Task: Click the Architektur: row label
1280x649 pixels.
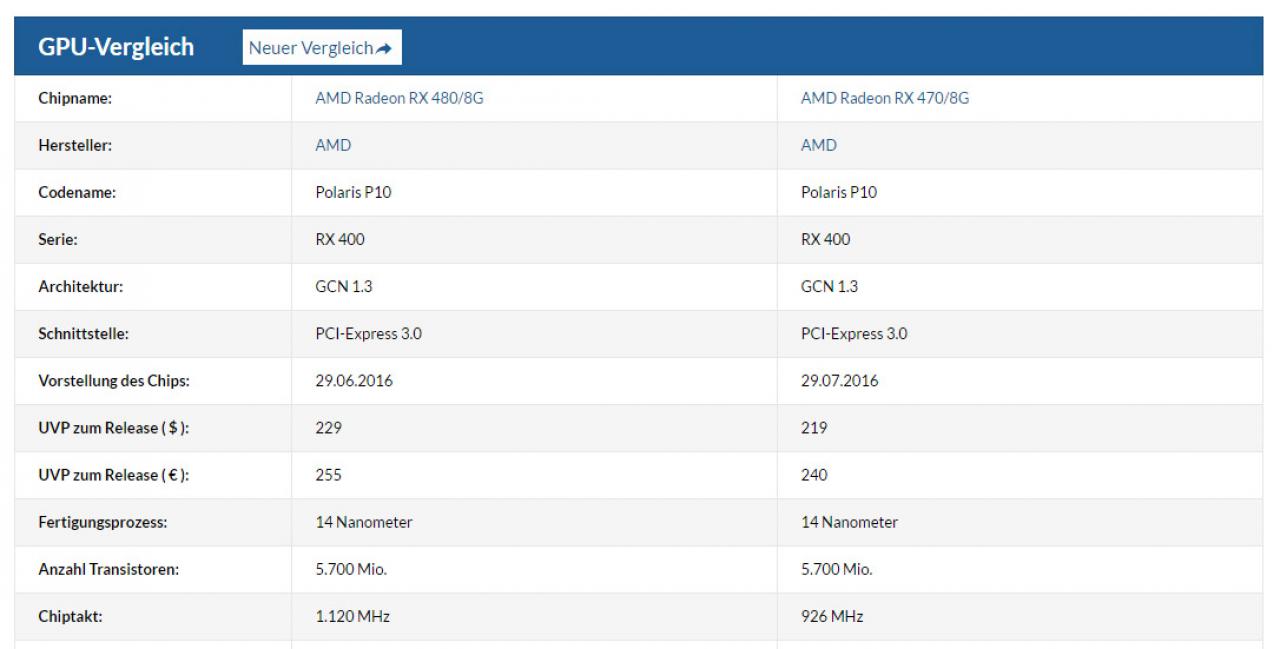Action: [81, 286]
